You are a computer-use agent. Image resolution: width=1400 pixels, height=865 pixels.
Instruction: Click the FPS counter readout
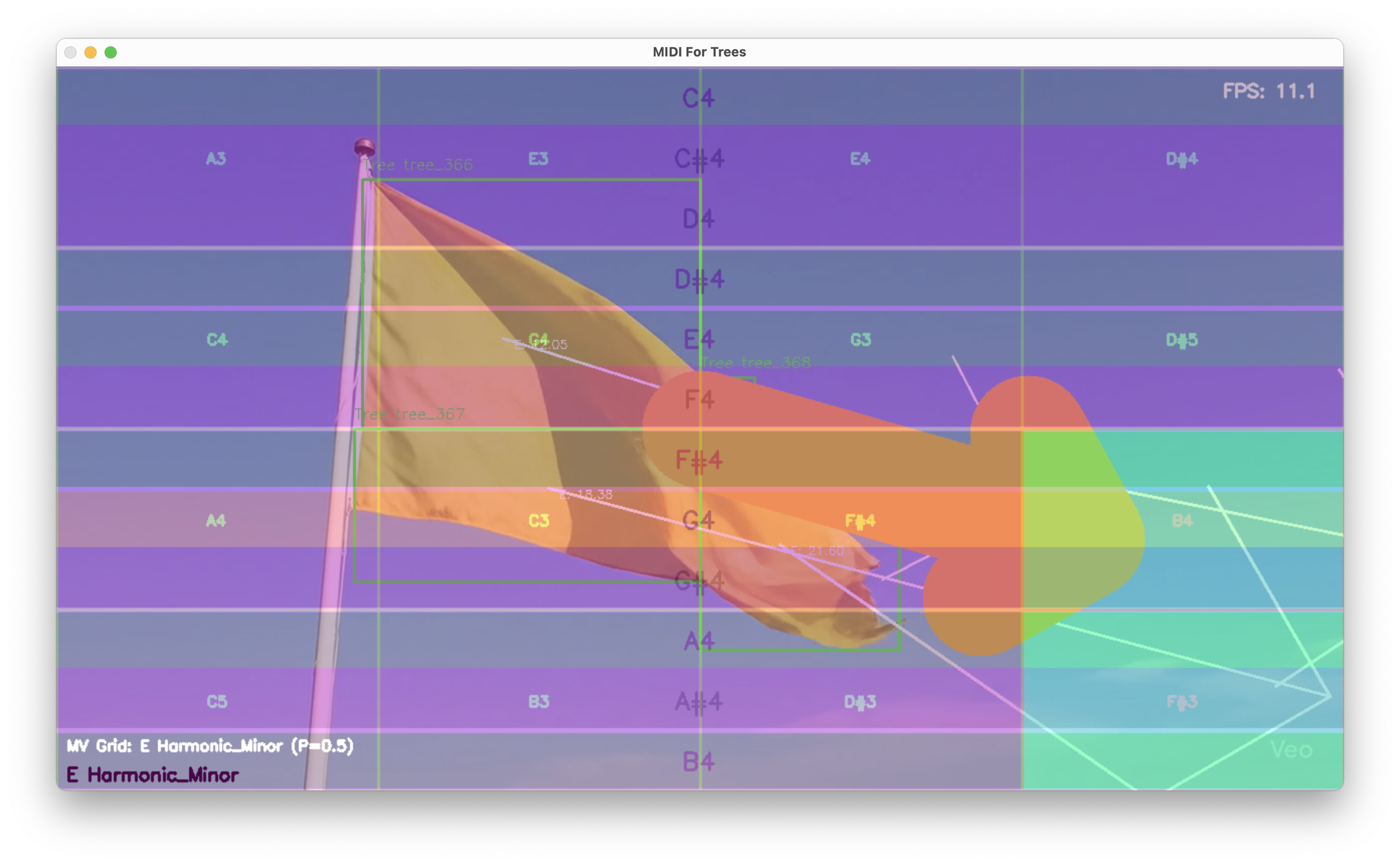pyautogui.click(x=1268, y=91)
